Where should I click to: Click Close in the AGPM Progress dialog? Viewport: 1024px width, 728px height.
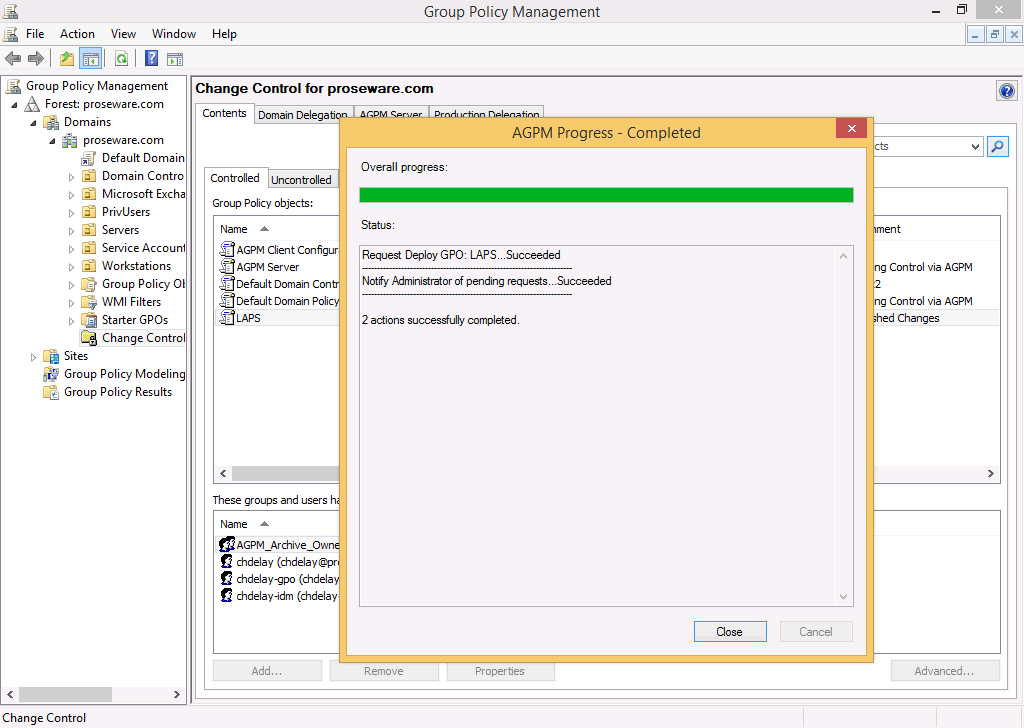click(729, 632)
